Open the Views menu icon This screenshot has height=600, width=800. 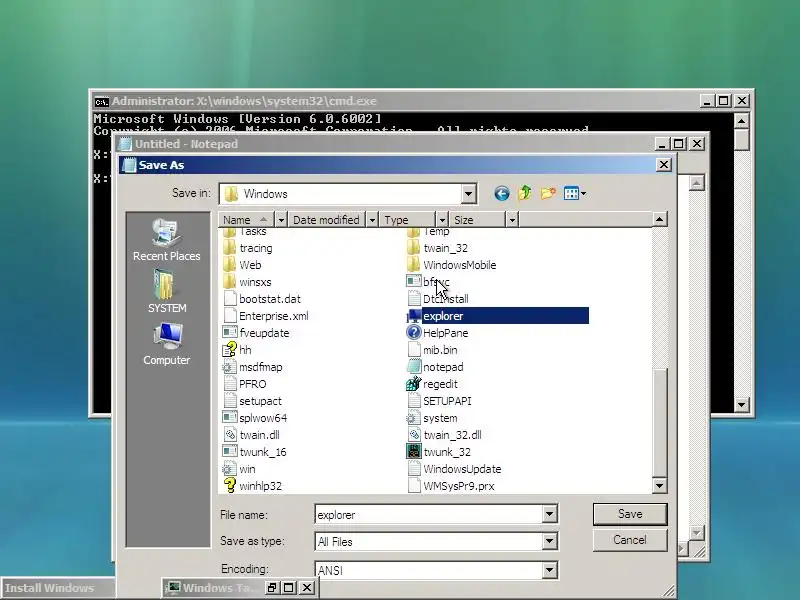pos(575,193)
